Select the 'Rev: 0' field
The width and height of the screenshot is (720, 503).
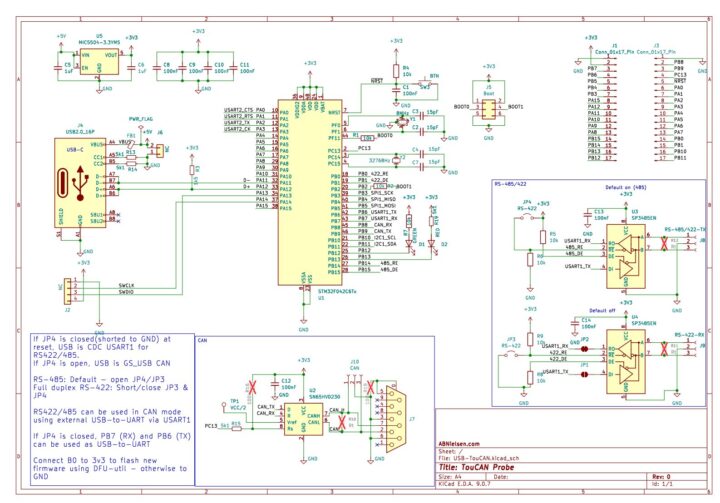(x=661, y=476)
